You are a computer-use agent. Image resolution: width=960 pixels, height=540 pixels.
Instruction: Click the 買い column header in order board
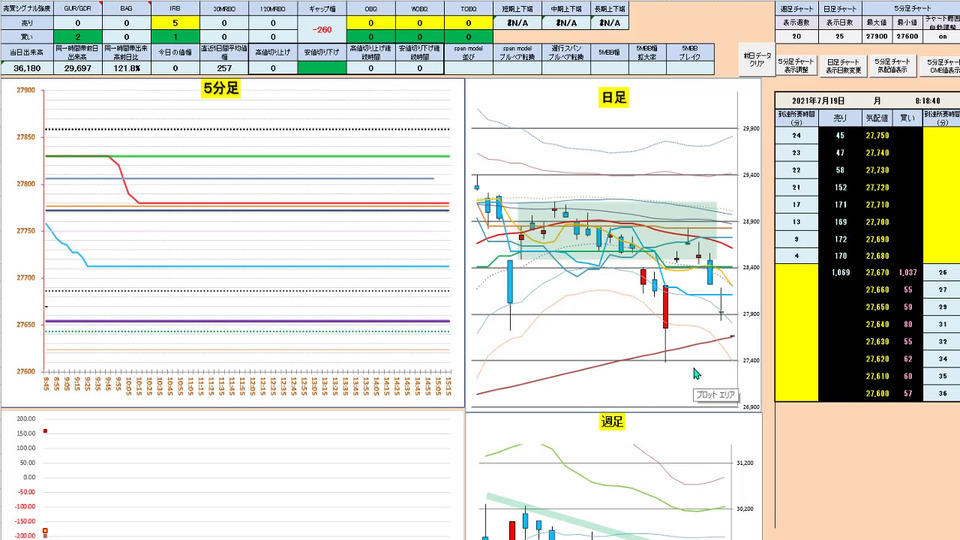(x=907, y=118)
